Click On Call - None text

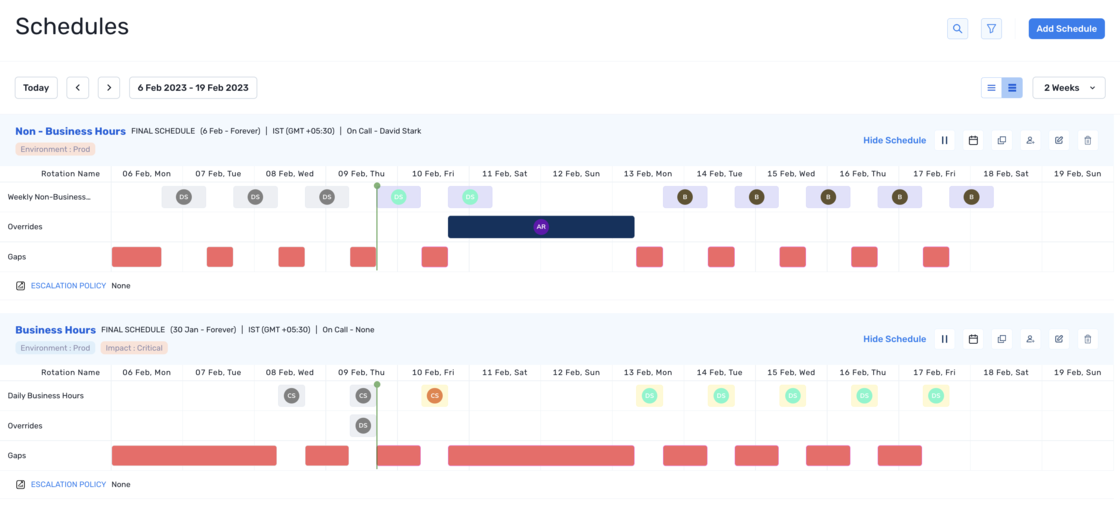349,330
